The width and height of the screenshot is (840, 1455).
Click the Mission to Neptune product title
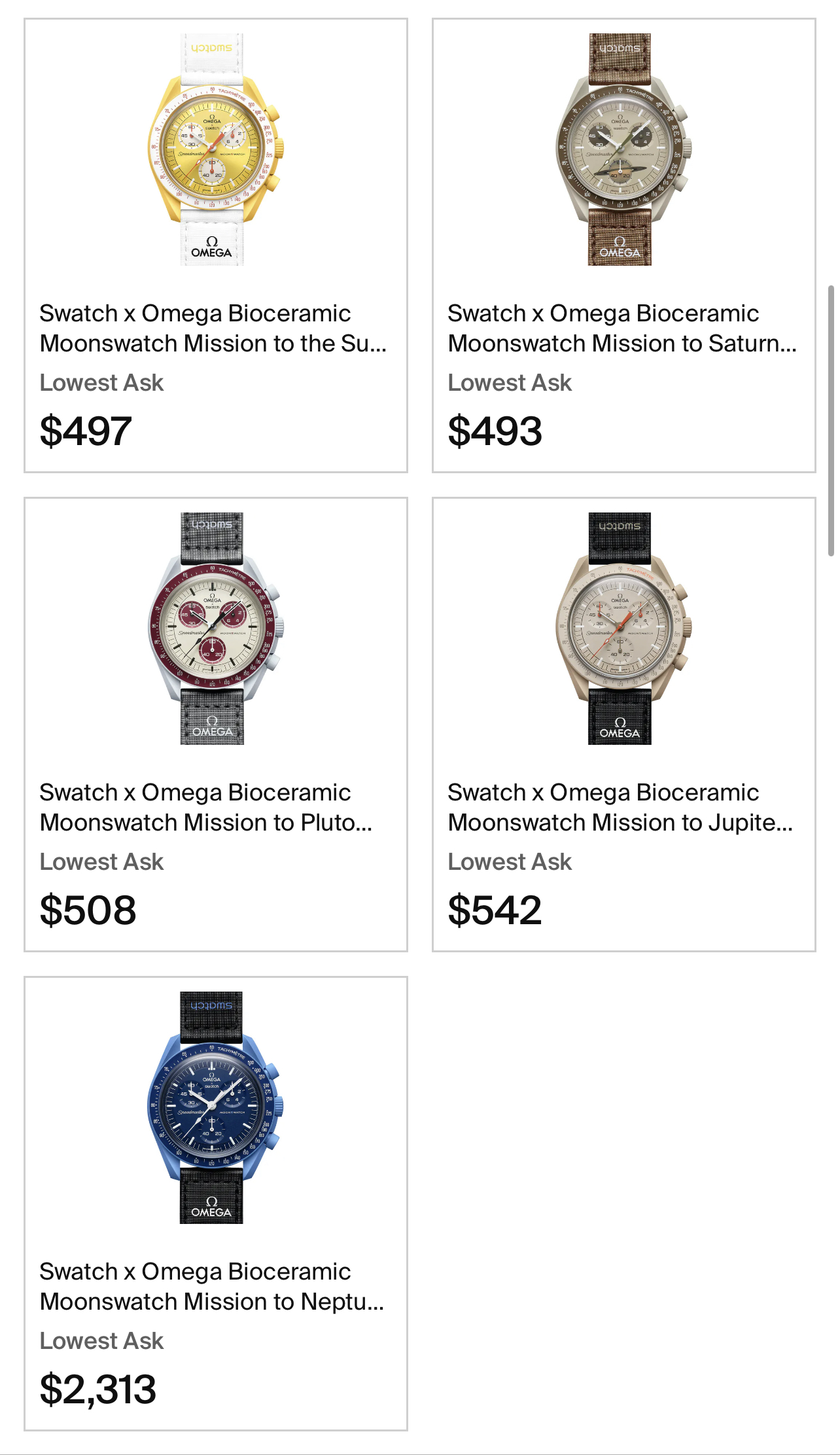(211, 1286)
